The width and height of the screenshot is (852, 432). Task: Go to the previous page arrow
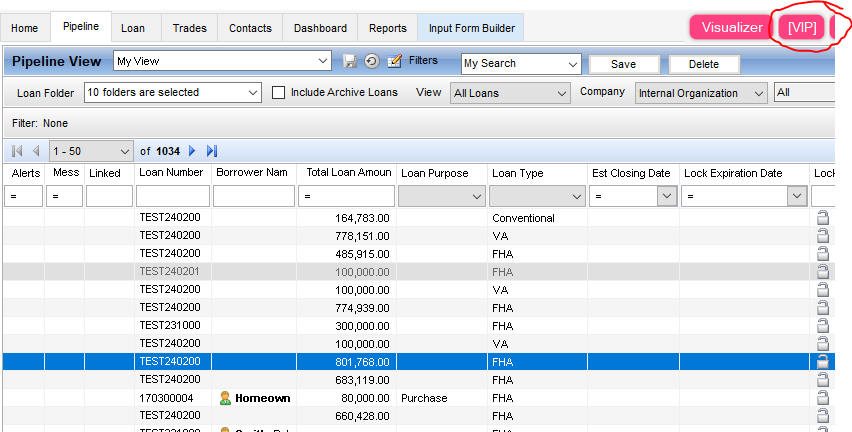36,151
